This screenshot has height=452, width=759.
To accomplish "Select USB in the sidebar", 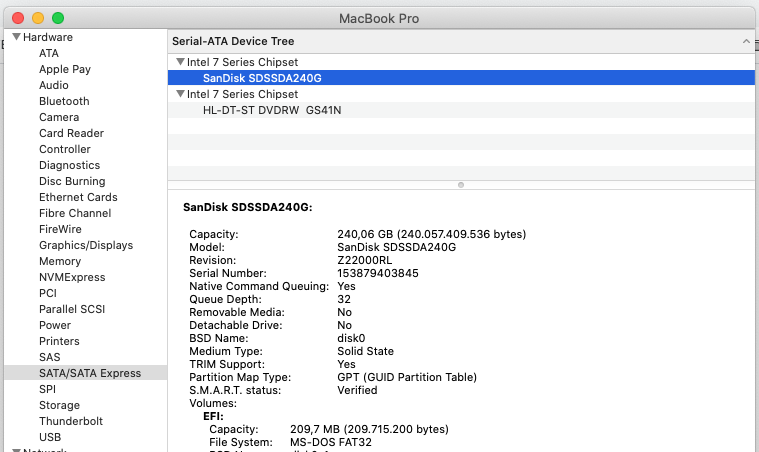I will point(50,437).
